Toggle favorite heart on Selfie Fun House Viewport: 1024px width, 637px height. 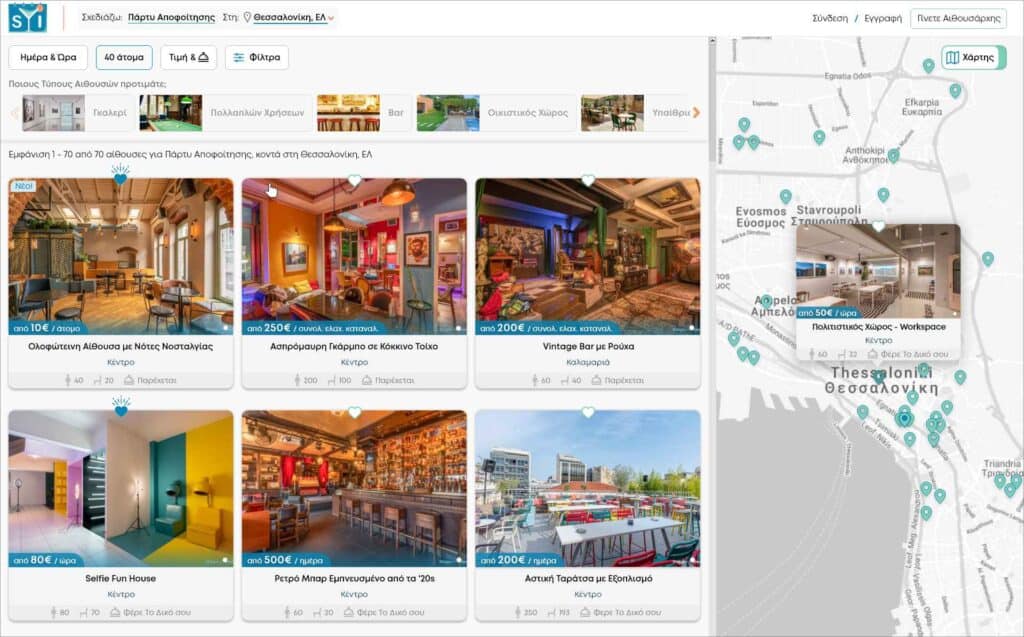pos(121,409)
